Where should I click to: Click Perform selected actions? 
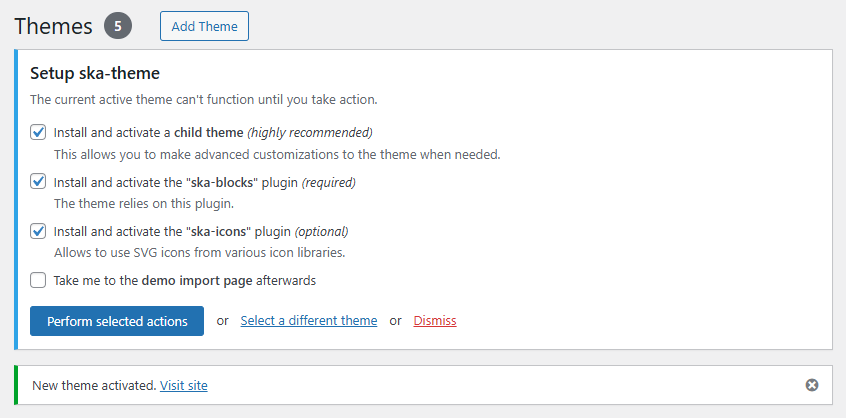click(x=117, y=321)
